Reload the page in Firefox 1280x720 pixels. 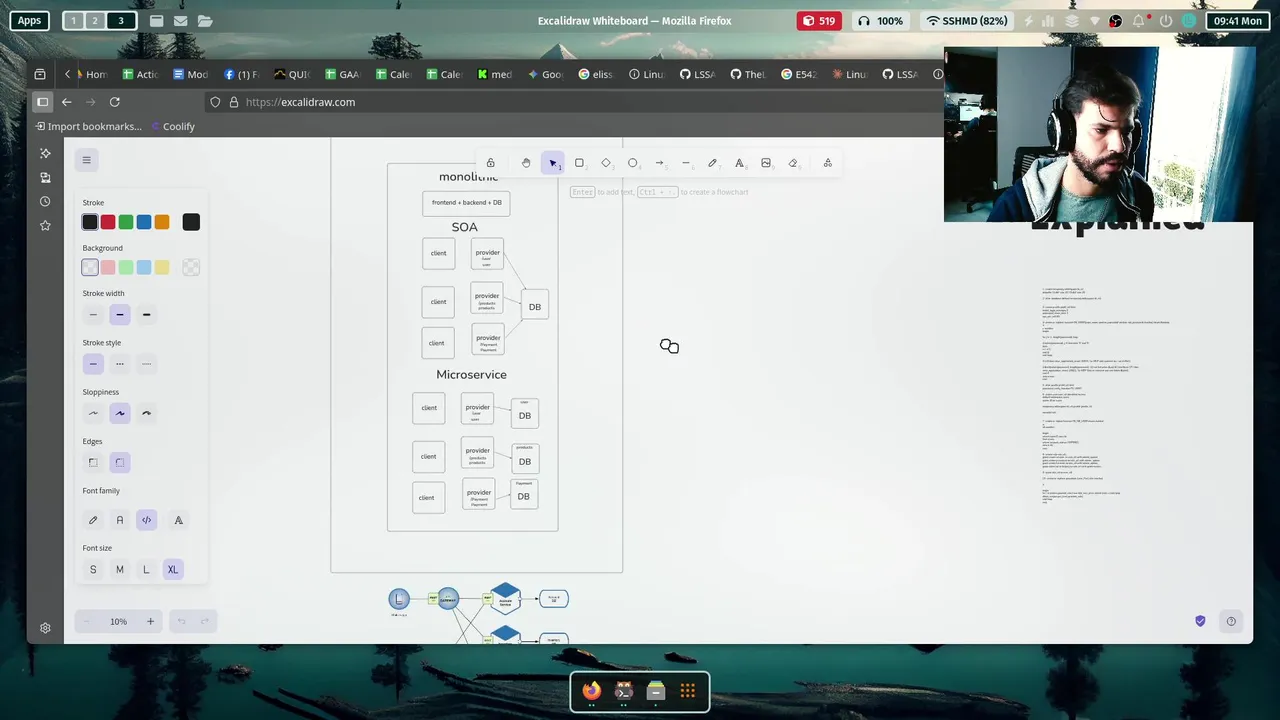tap(115, 102)
